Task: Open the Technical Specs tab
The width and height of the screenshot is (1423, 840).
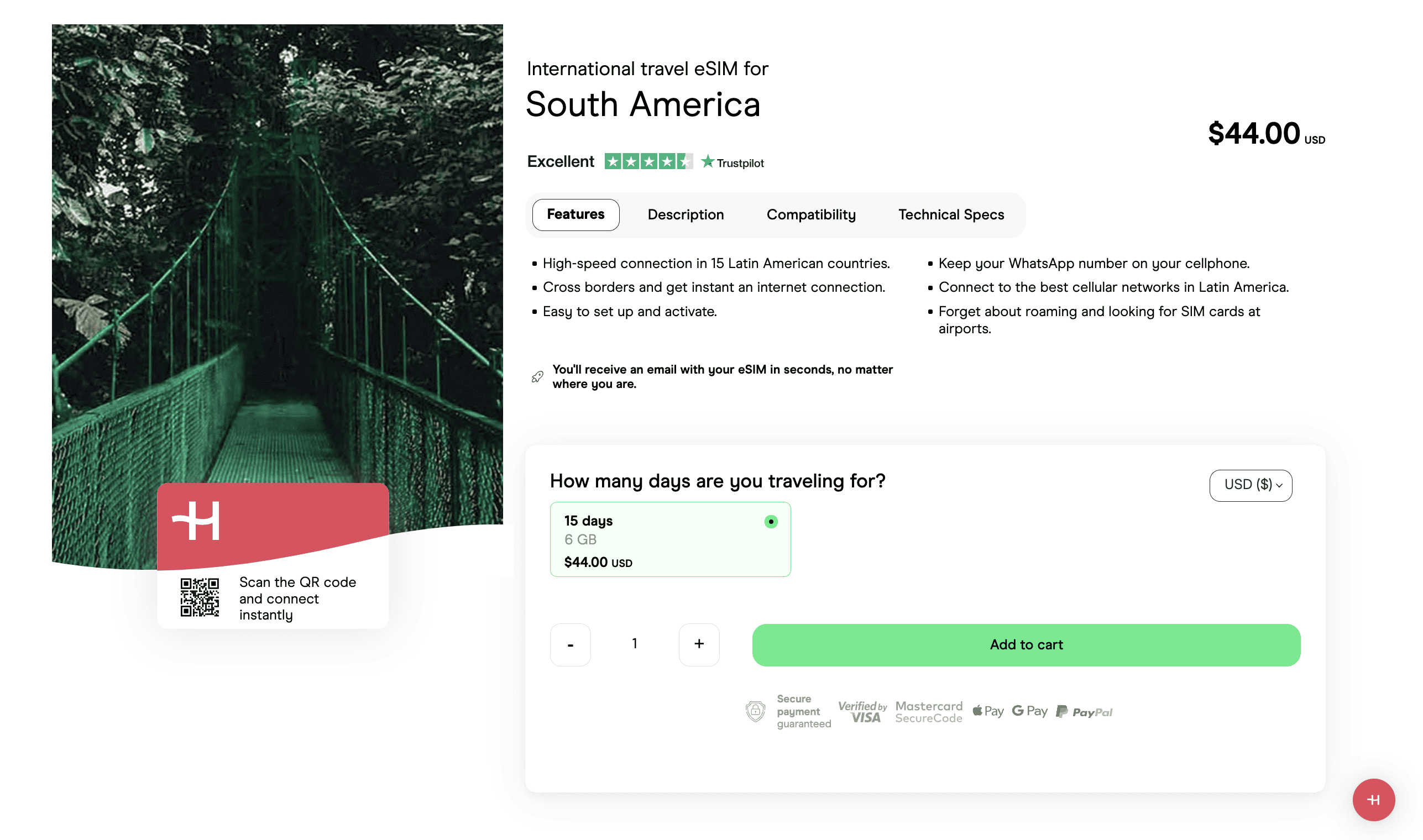Action: click(x=951, y=214)
